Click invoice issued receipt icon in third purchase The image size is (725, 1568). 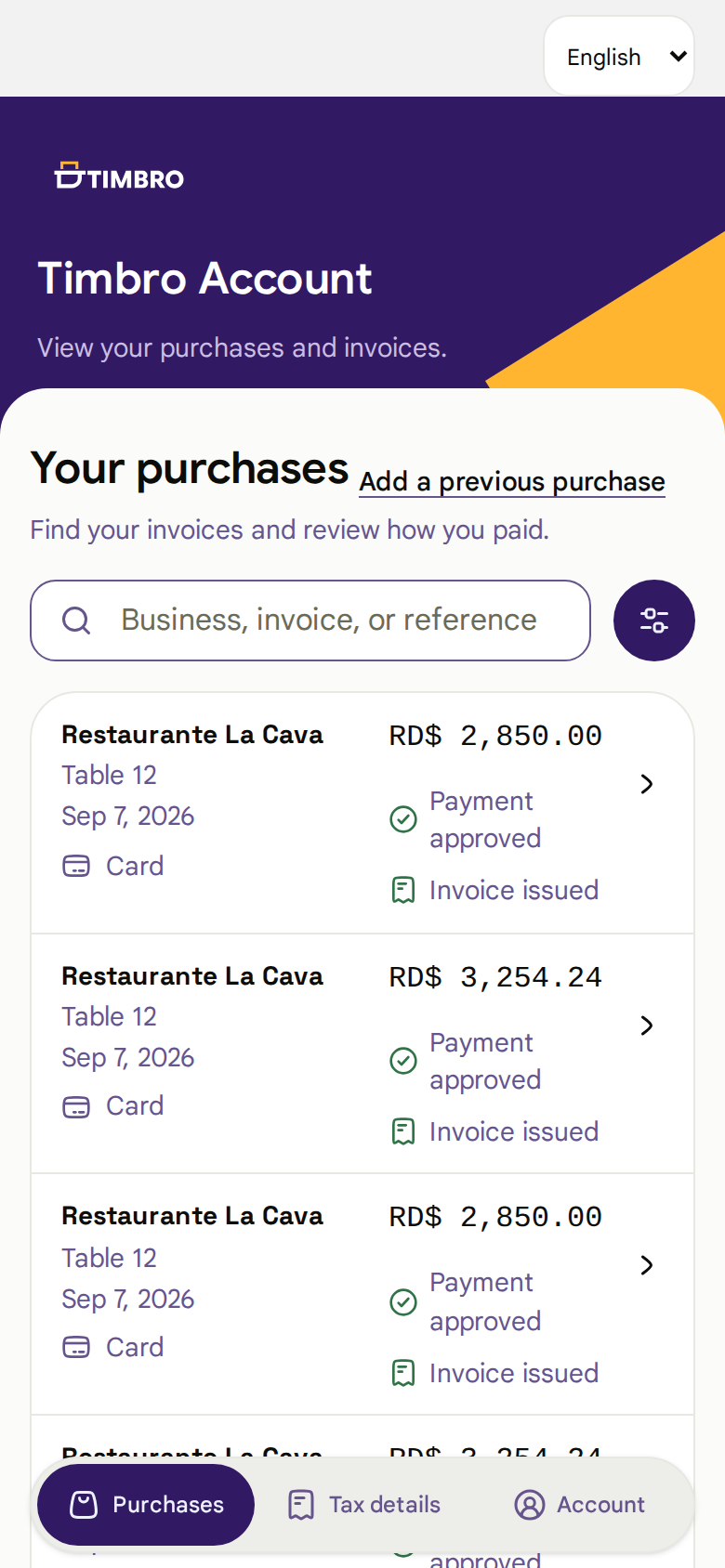click(x=403, y=1373)
